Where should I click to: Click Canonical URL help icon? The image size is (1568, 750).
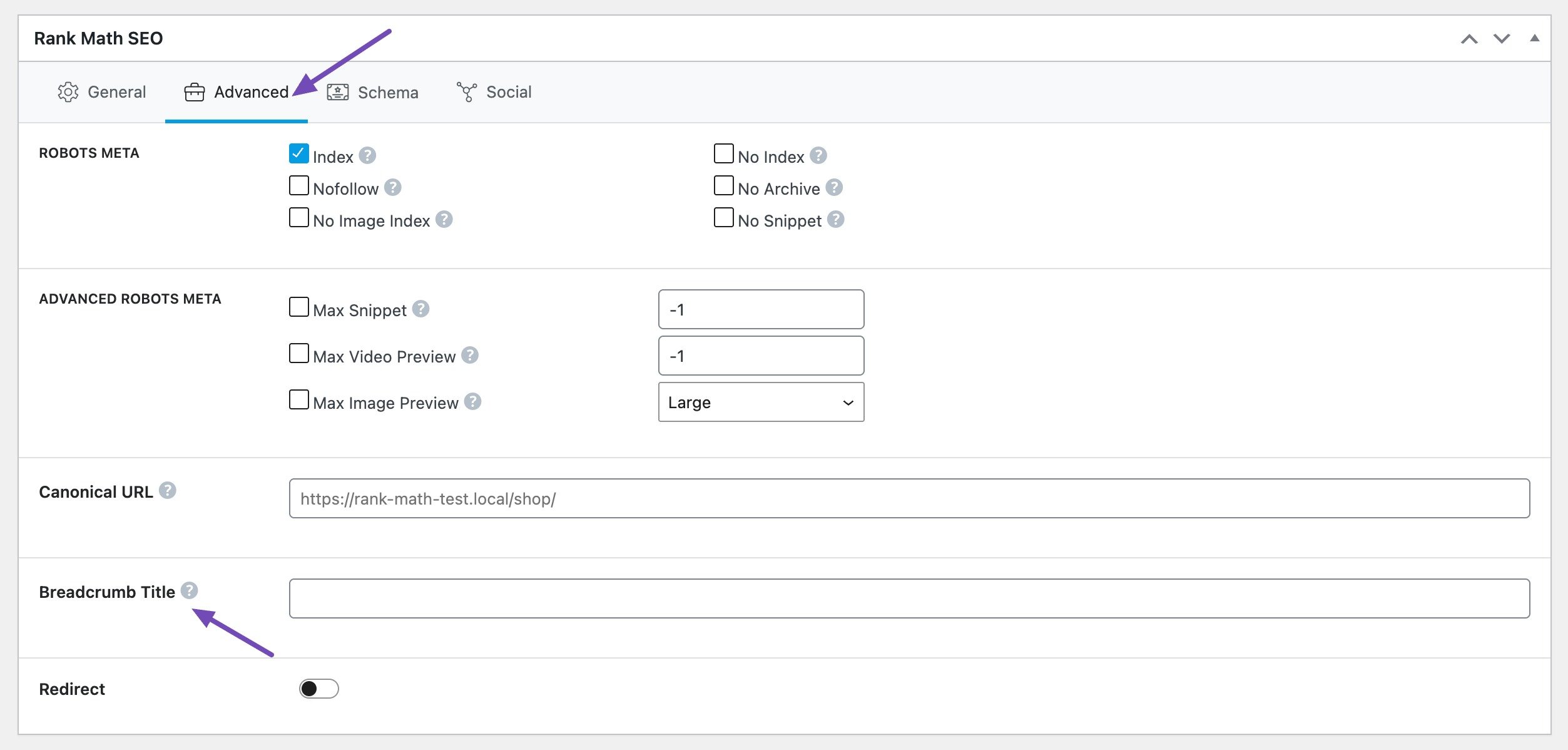tap(168, 490)
